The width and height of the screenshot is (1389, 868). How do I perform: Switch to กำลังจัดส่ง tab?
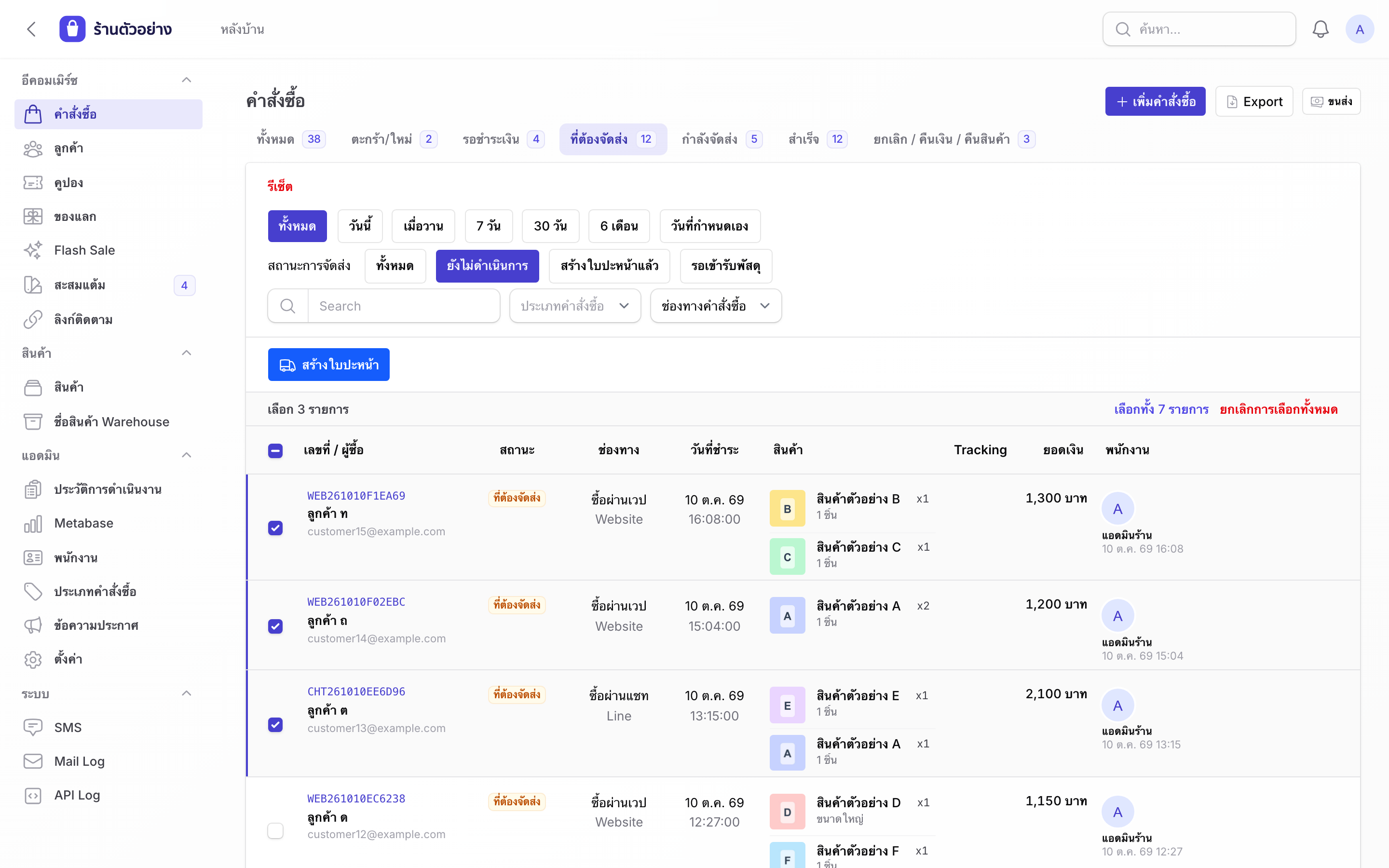pyautogui.click(x=722, y=139)
